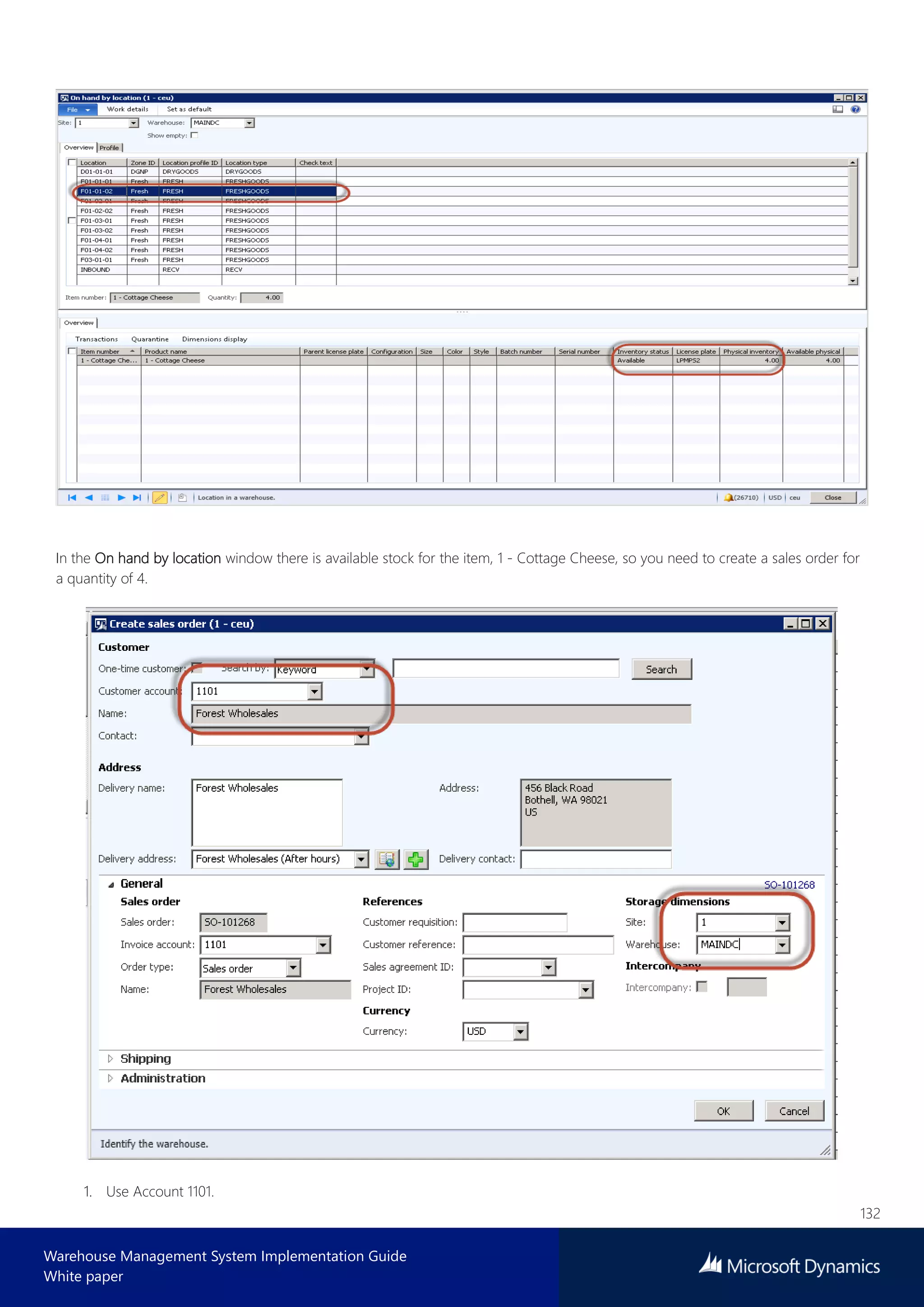Click the Physical inventory column header

pyautogui.click(x=750, y=351)
